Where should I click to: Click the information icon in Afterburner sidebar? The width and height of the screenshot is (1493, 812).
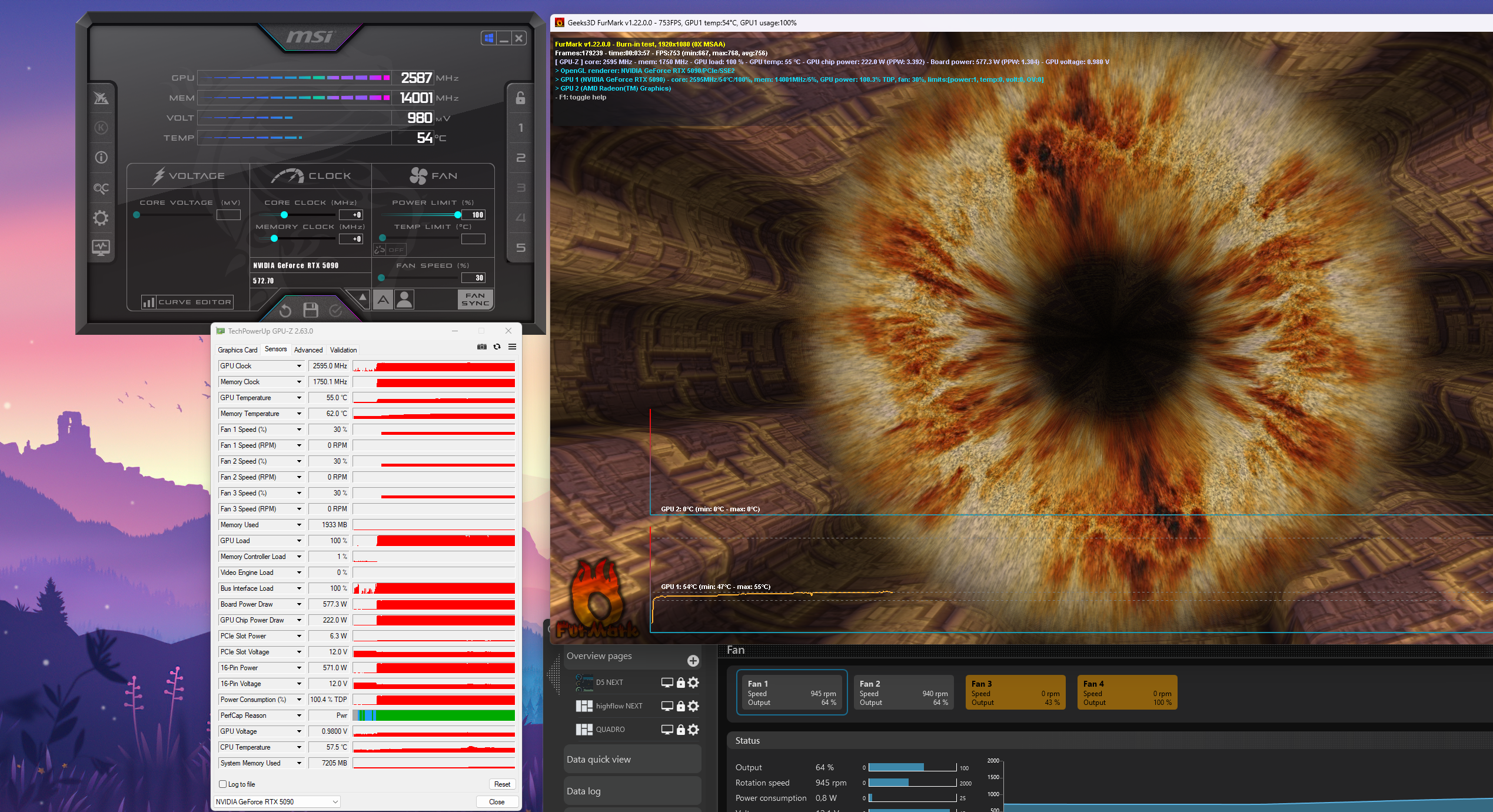pyautogui.click(x=101, y=158)
